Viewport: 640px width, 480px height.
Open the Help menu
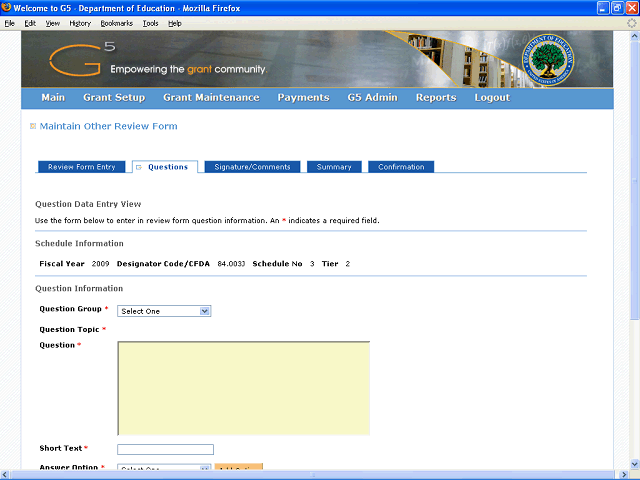[x=175, y=23]
